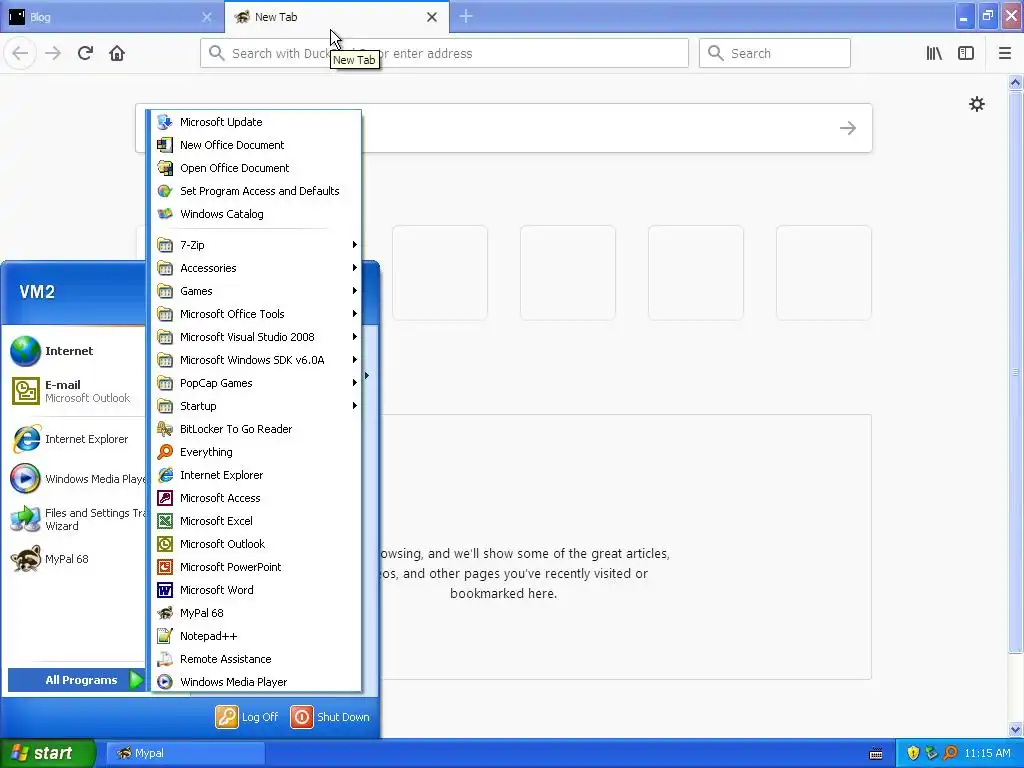The width and height of the screenshot is (1024, 768).
Task: Click the safely remove hardware tray icon
Action: [931, 753]
